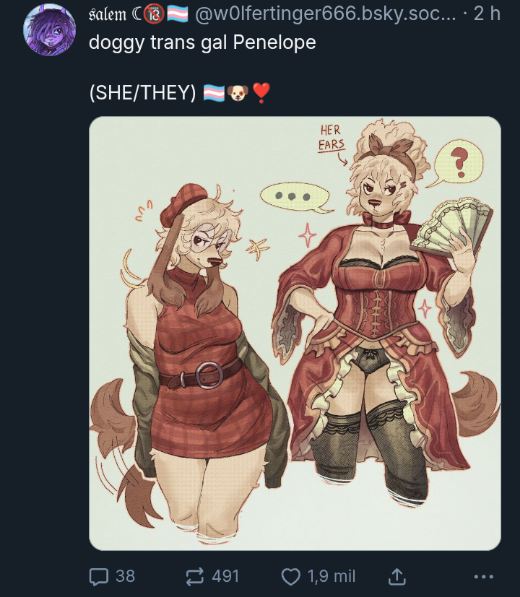This screenshot has width=520, height=597.
Task: Click the repost arrows icon
Action: click(195, 576)
